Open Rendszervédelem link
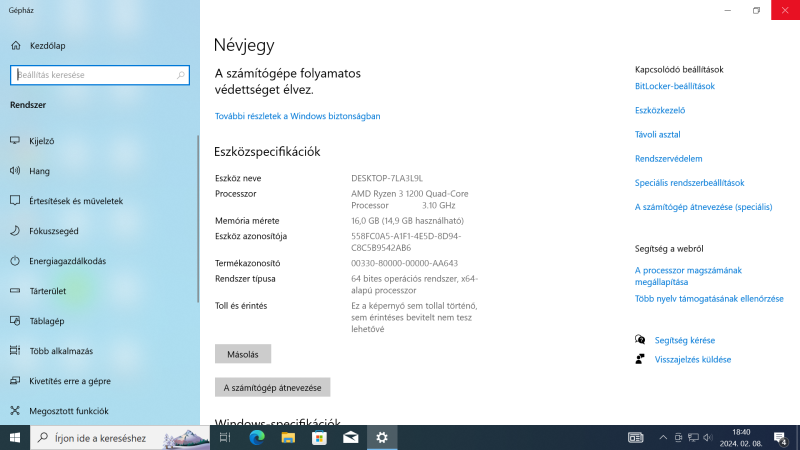Screen dimensions: 800x450 tap(668, 158)
